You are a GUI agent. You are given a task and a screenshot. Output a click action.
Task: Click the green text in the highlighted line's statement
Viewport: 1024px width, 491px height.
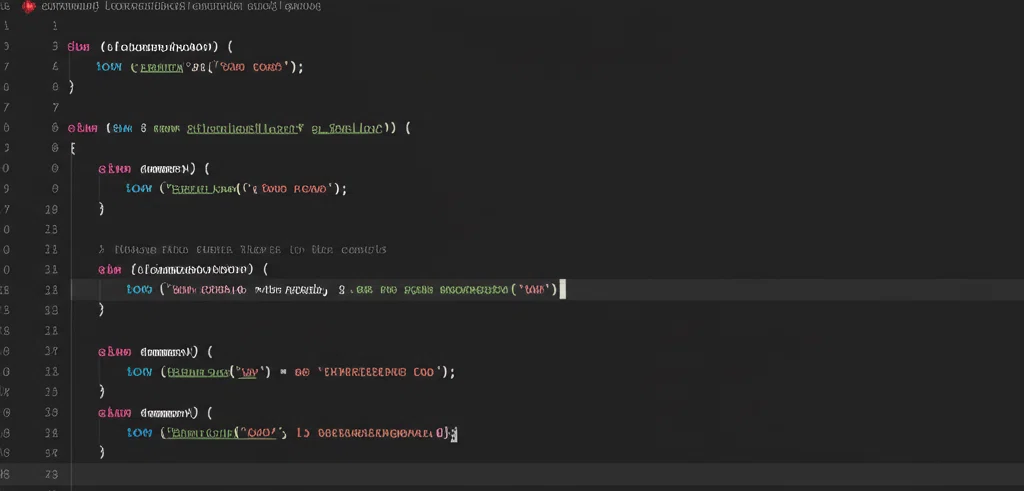[x=431, y=289]
